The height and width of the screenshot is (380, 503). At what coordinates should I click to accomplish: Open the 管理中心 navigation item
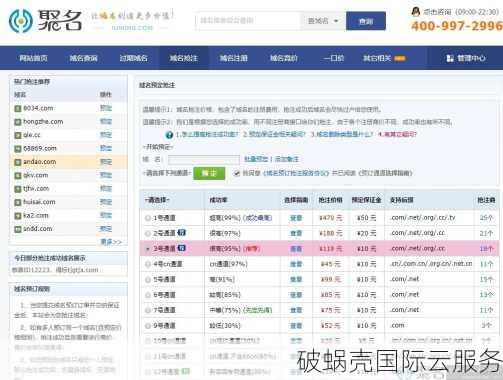click(466, 58)
